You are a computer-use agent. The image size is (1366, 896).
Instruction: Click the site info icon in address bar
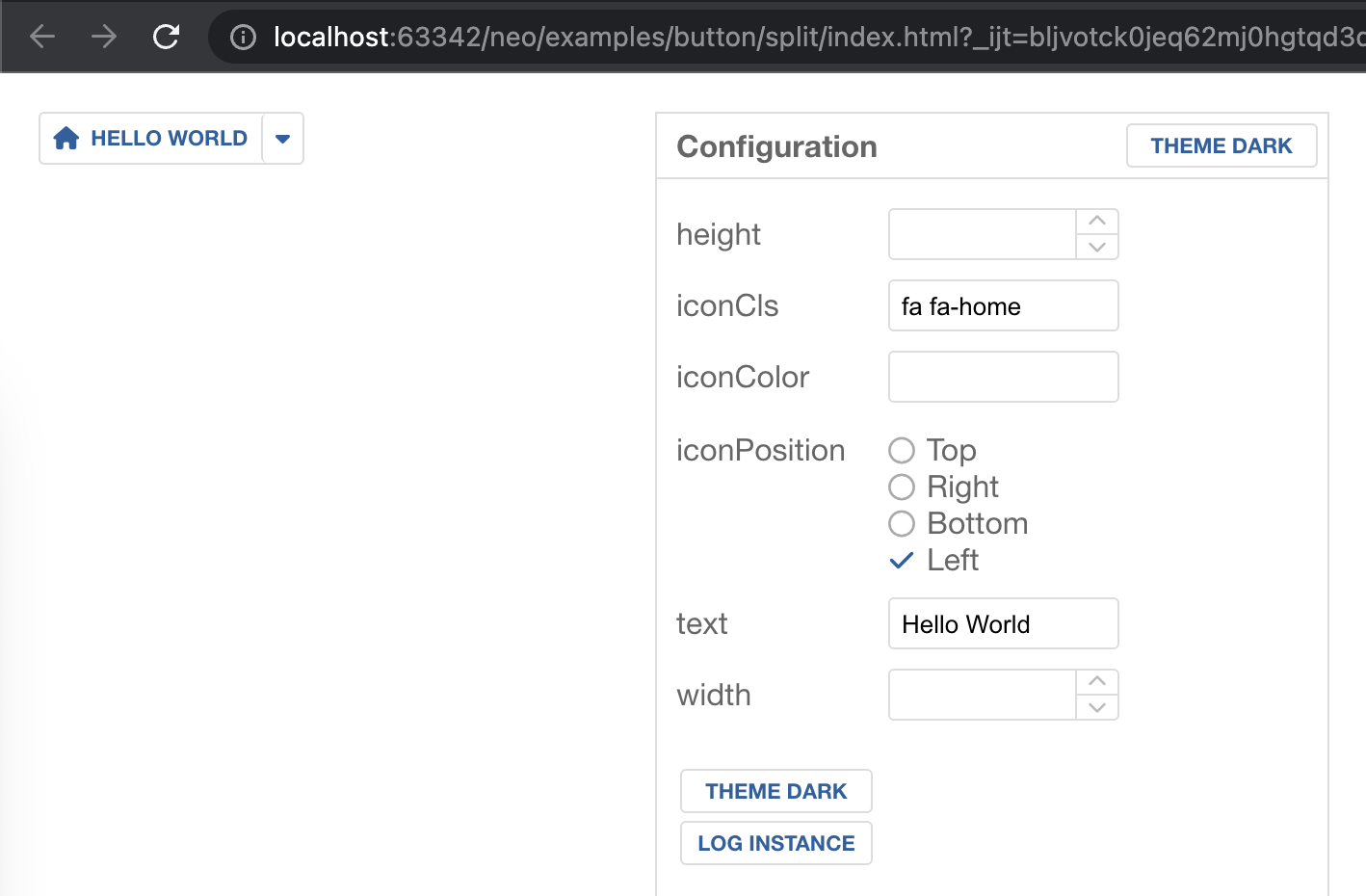[x=244, y=38]
